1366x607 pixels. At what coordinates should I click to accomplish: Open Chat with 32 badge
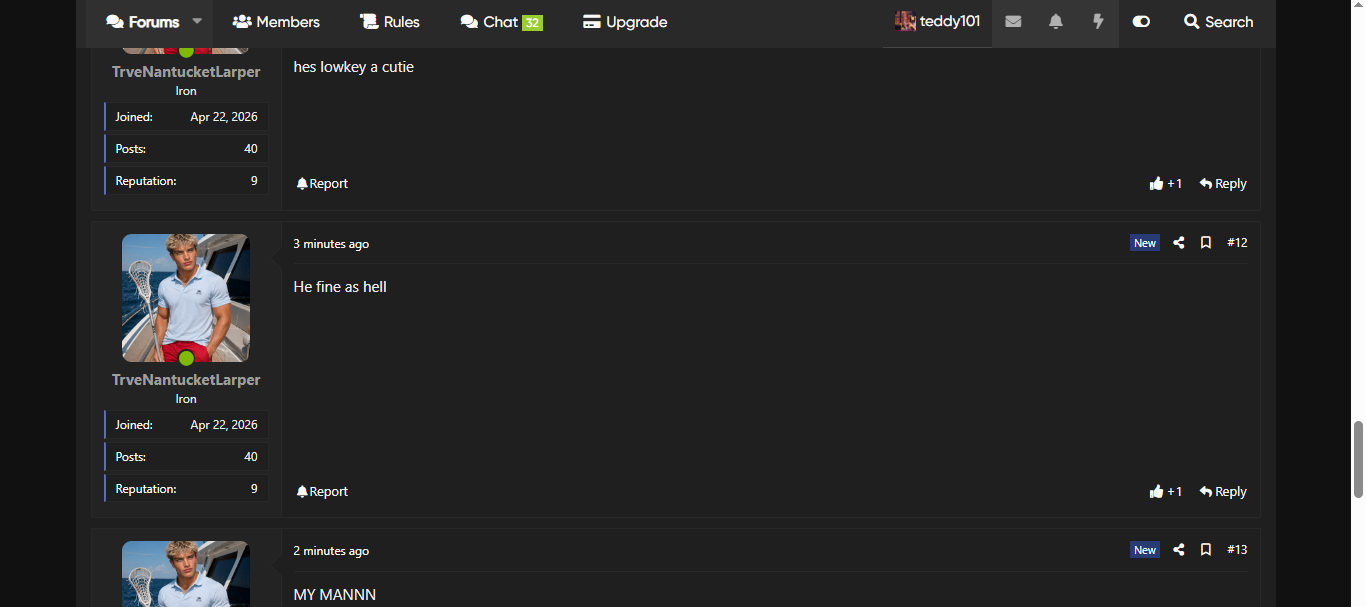point(501,22)
